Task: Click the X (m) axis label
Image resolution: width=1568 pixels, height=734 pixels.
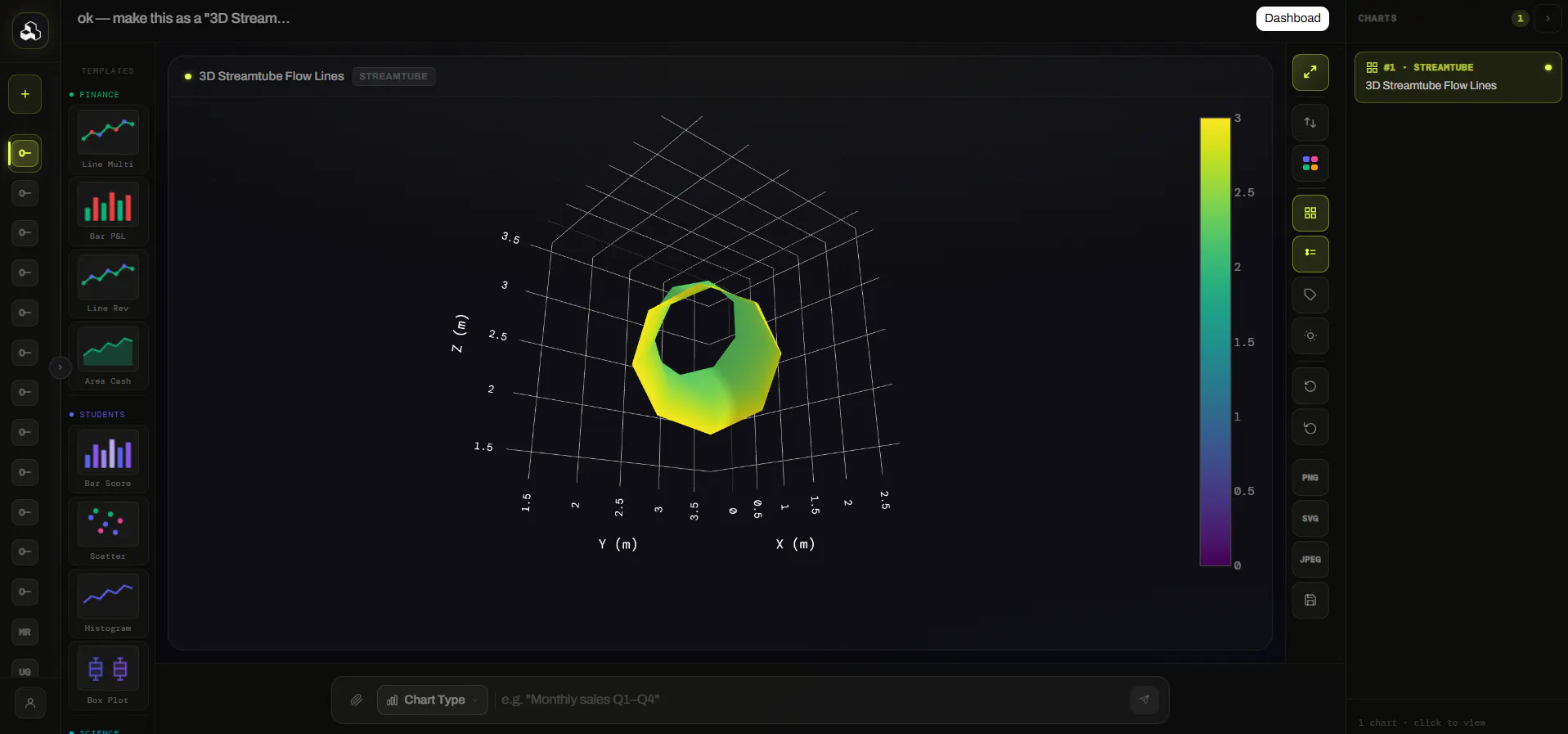Action: (795, 544)
